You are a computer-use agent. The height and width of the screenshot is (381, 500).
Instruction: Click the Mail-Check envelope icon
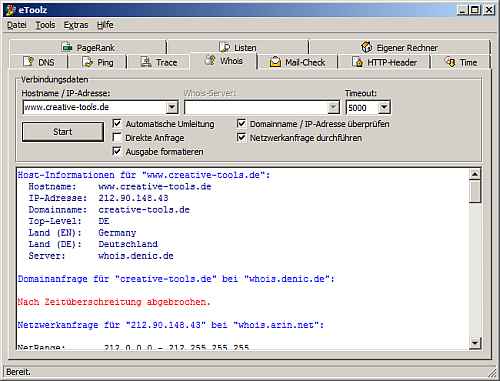(x=275, y=62)
